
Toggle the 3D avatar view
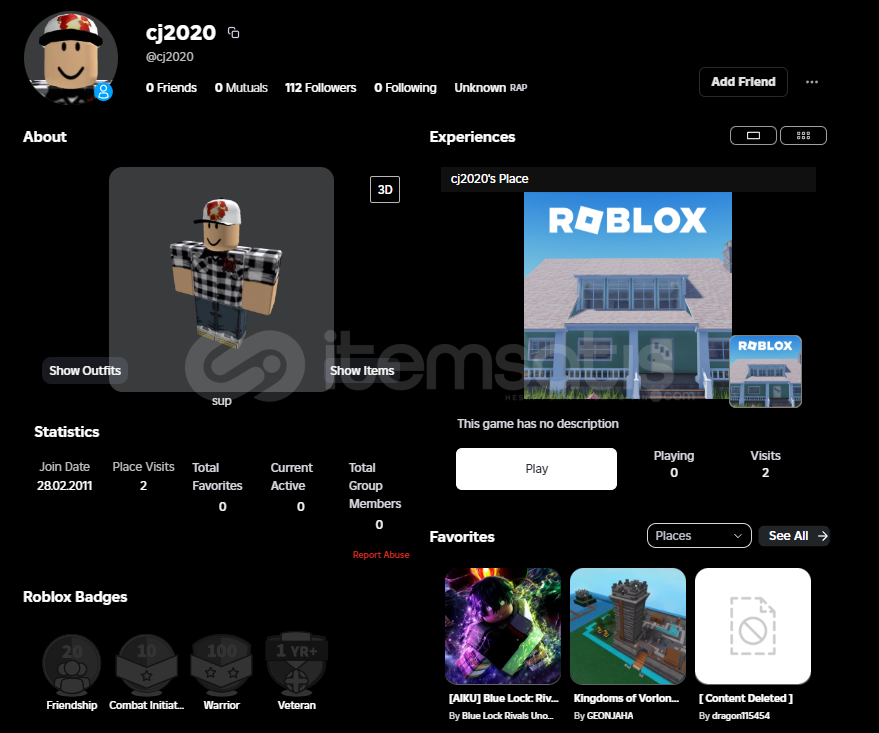[x=385, y=189]
